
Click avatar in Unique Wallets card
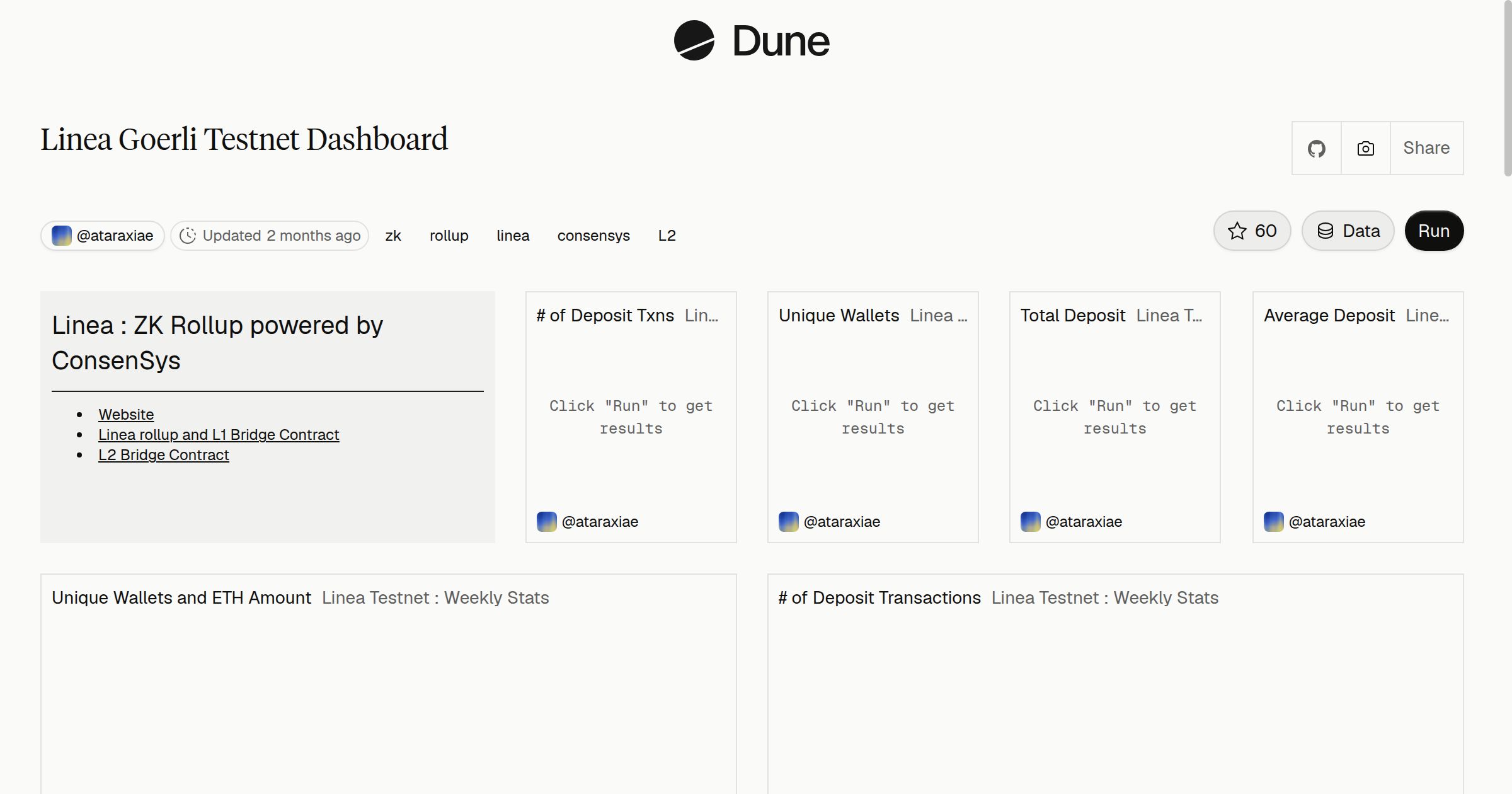[x=789, y=522]
